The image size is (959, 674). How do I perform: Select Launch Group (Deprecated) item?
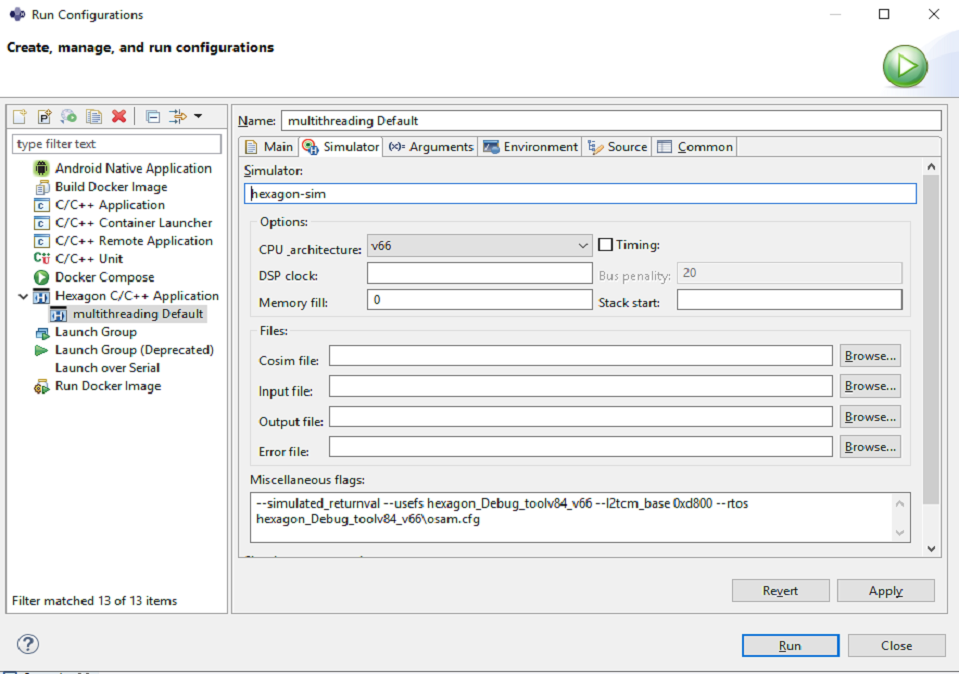coord(134,350)
